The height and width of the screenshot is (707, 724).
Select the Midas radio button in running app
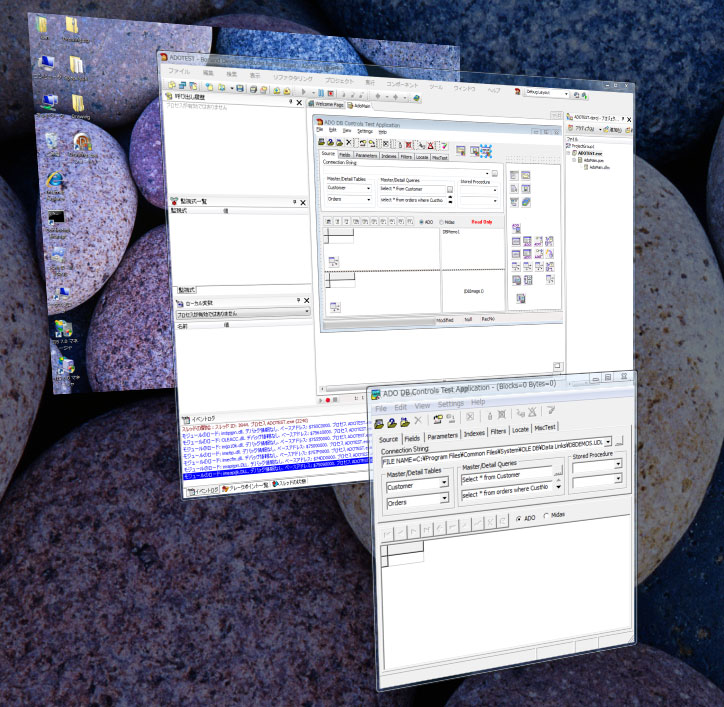[x=546, y=516]
